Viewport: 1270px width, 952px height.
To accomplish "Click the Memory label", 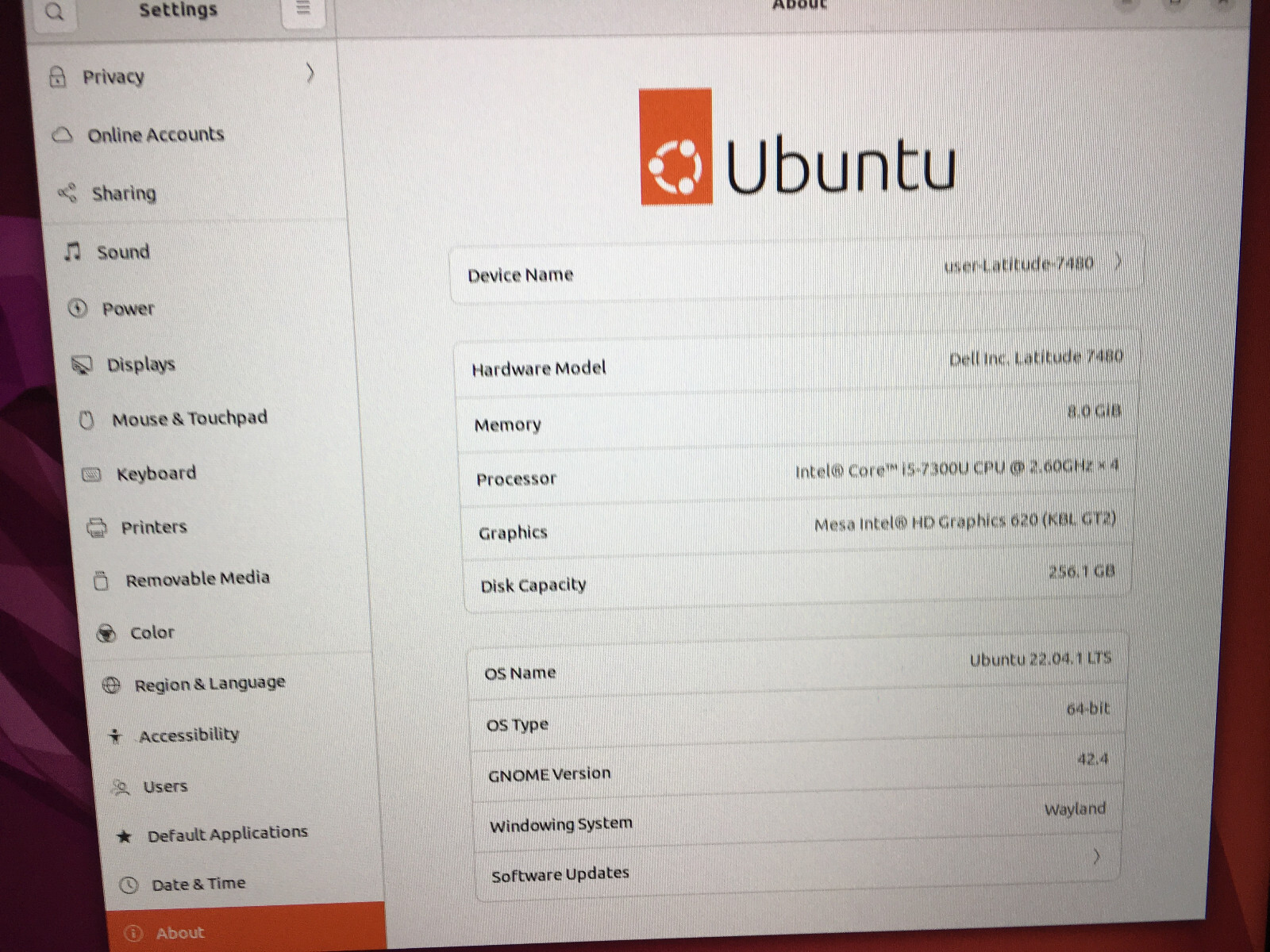I will (x=508, y=425).
